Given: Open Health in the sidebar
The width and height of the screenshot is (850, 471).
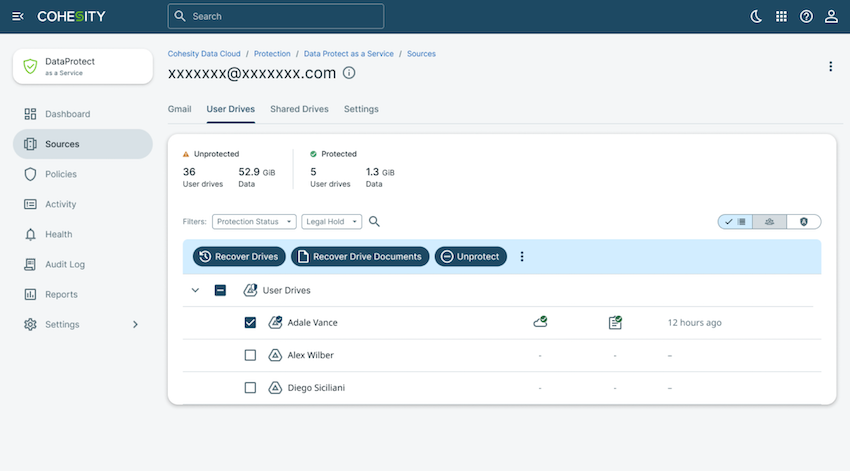Looking at the screenshot, I should [83, 234].
